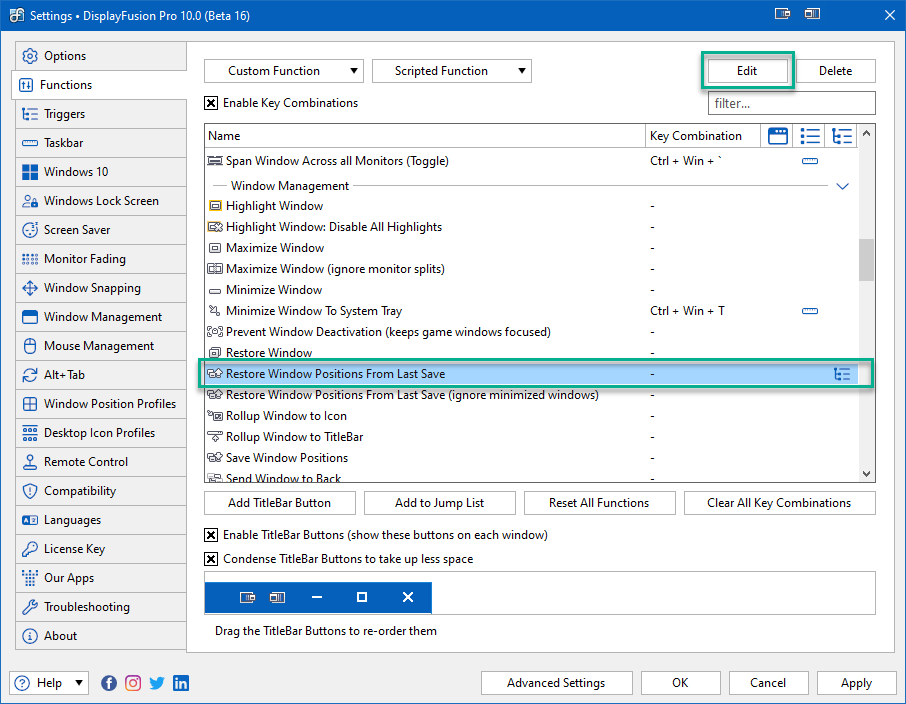906x704 pixels.
Task: Open the Windows Lock Screen section
Action: 101,201
